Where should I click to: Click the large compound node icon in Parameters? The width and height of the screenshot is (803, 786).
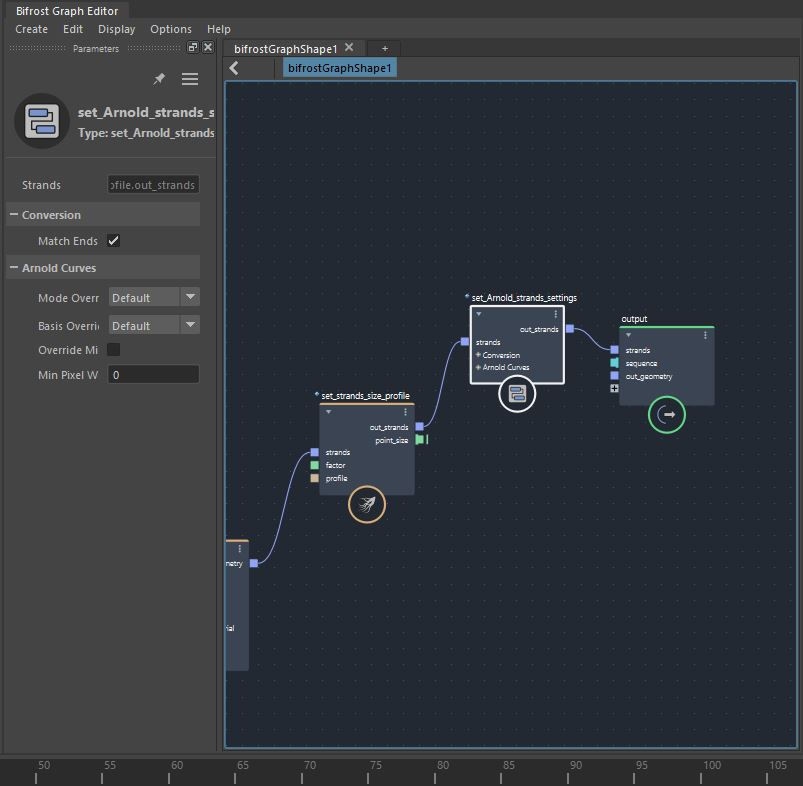point(42,121)
